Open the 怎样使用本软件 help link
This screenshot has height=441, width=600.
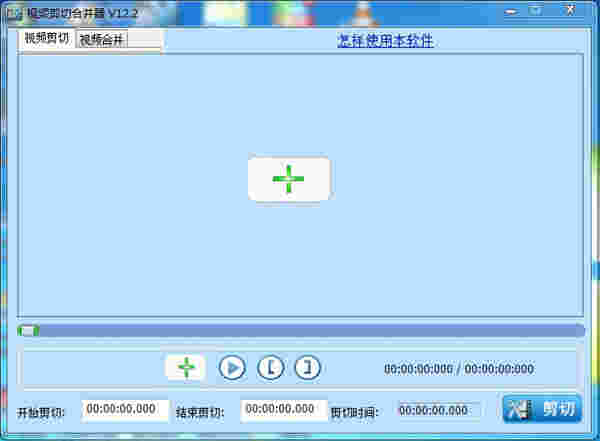coord(385,41)
